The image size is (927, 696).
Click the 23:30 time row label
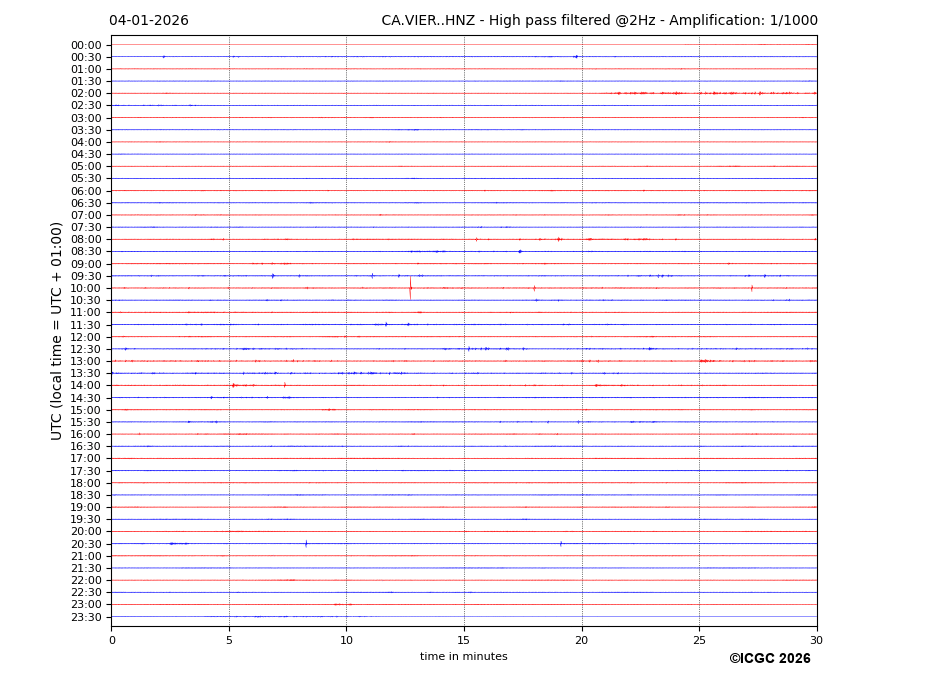point(85,617)
